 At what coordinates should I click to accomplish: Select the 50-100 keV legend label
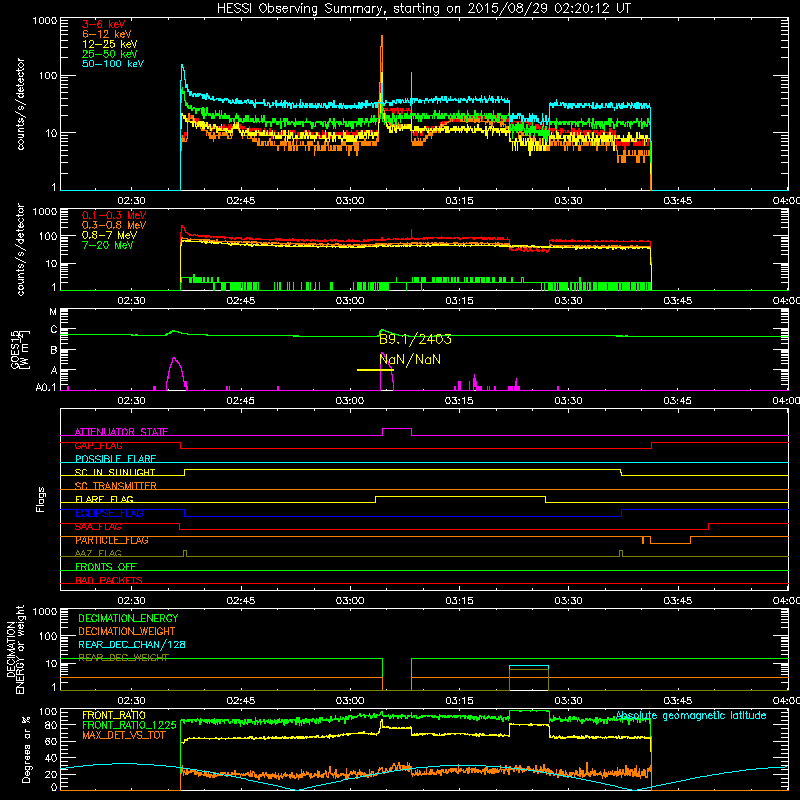112,64
